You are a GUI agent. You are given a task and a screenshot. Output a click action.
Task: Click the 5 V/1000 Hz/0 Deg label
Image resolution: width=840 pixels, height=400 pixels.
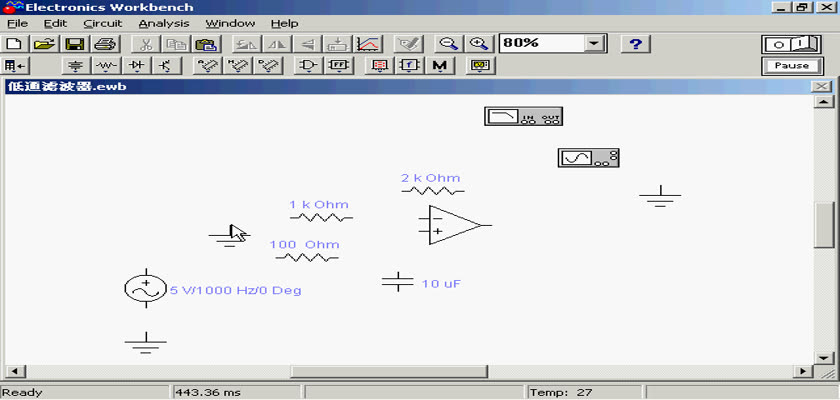tap(236, 290)
